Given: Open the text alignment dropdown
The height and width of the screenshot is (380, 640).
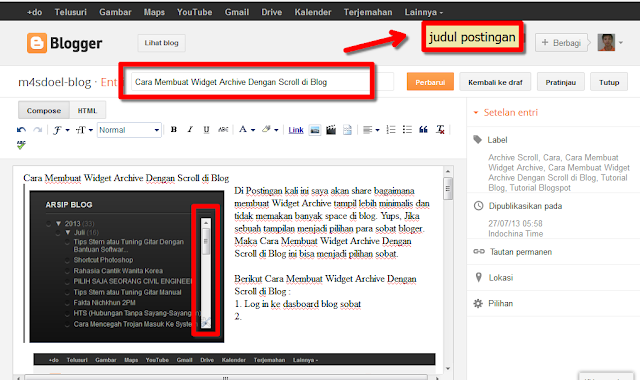Looking at the screenshot, I should (371, 130).
